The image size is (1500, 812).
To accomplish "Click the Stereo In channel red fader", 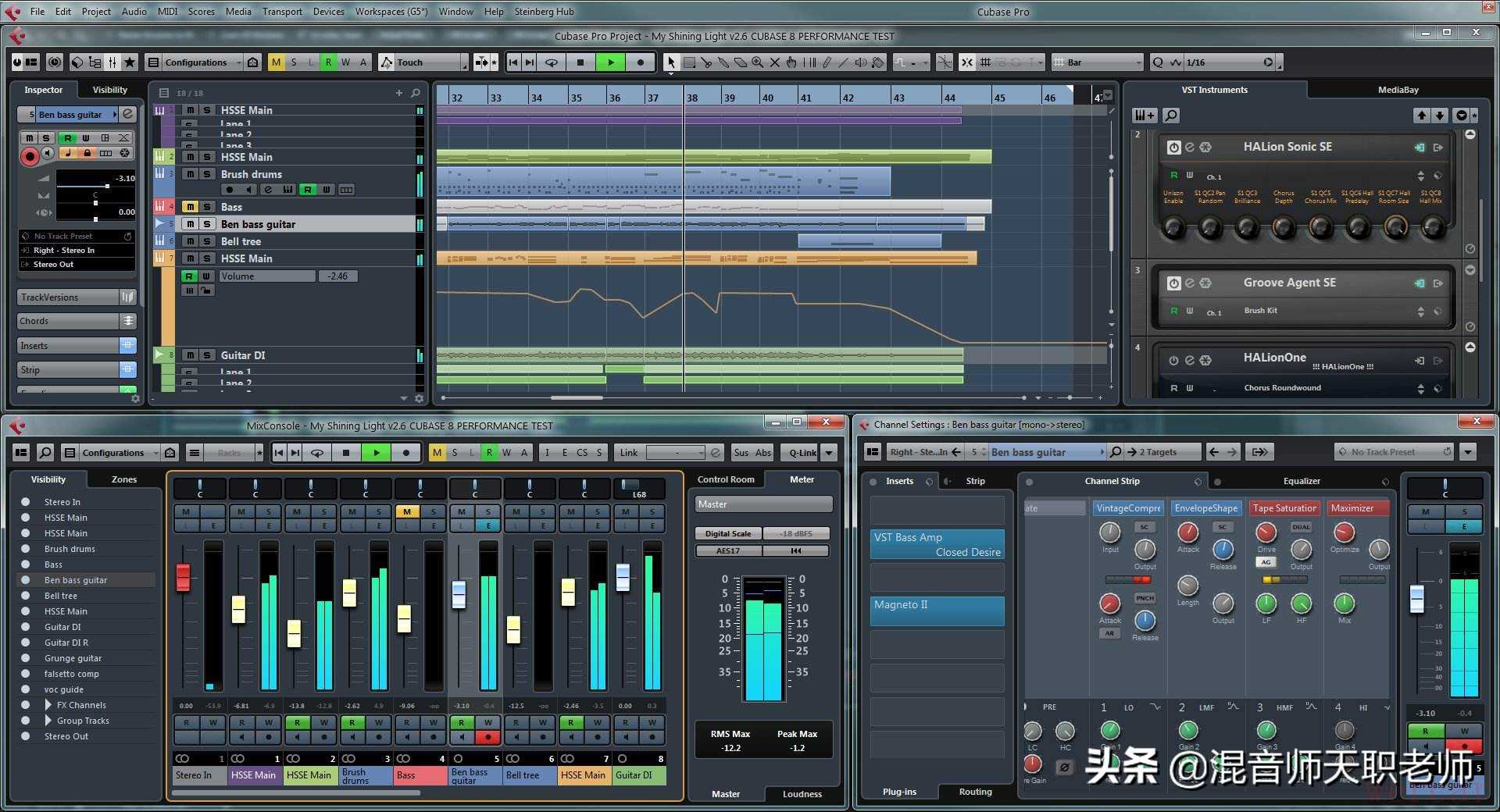I will (183, 578).
